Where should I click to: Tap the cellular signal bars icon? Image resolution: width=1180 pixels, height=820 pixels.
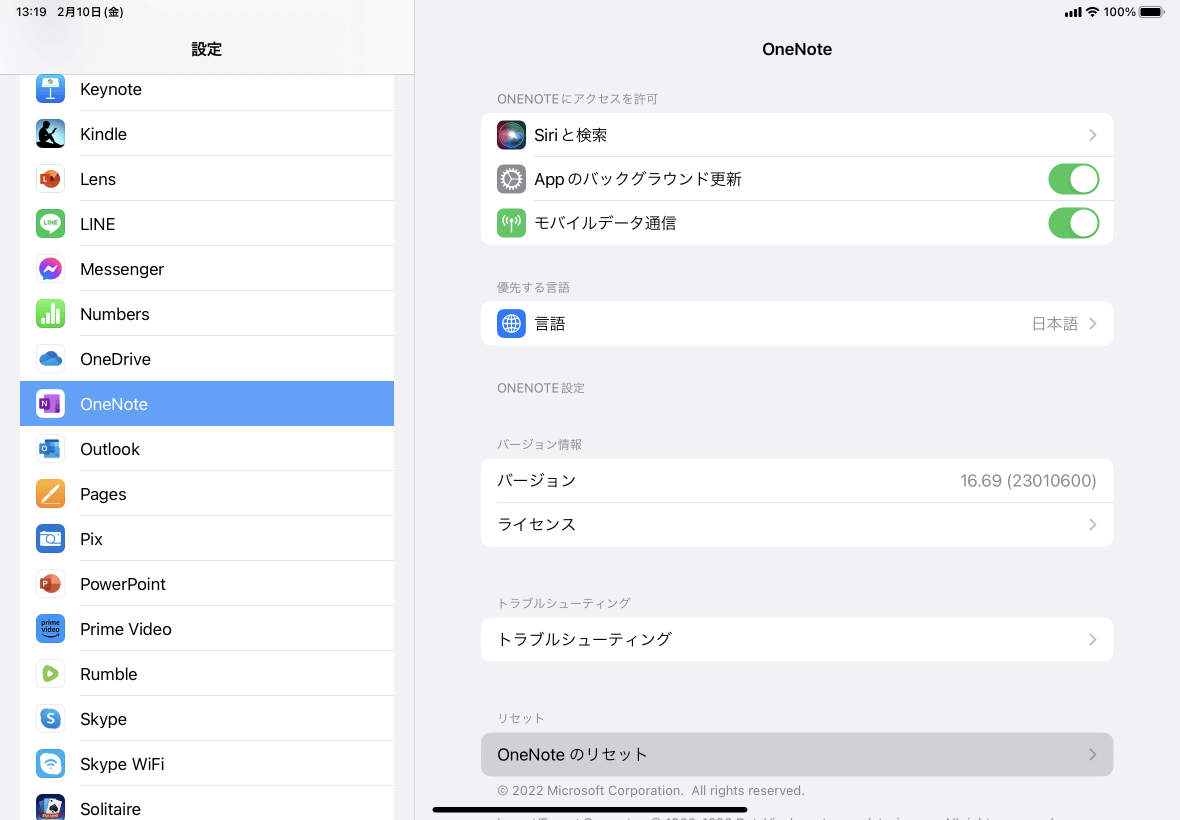1072,12
